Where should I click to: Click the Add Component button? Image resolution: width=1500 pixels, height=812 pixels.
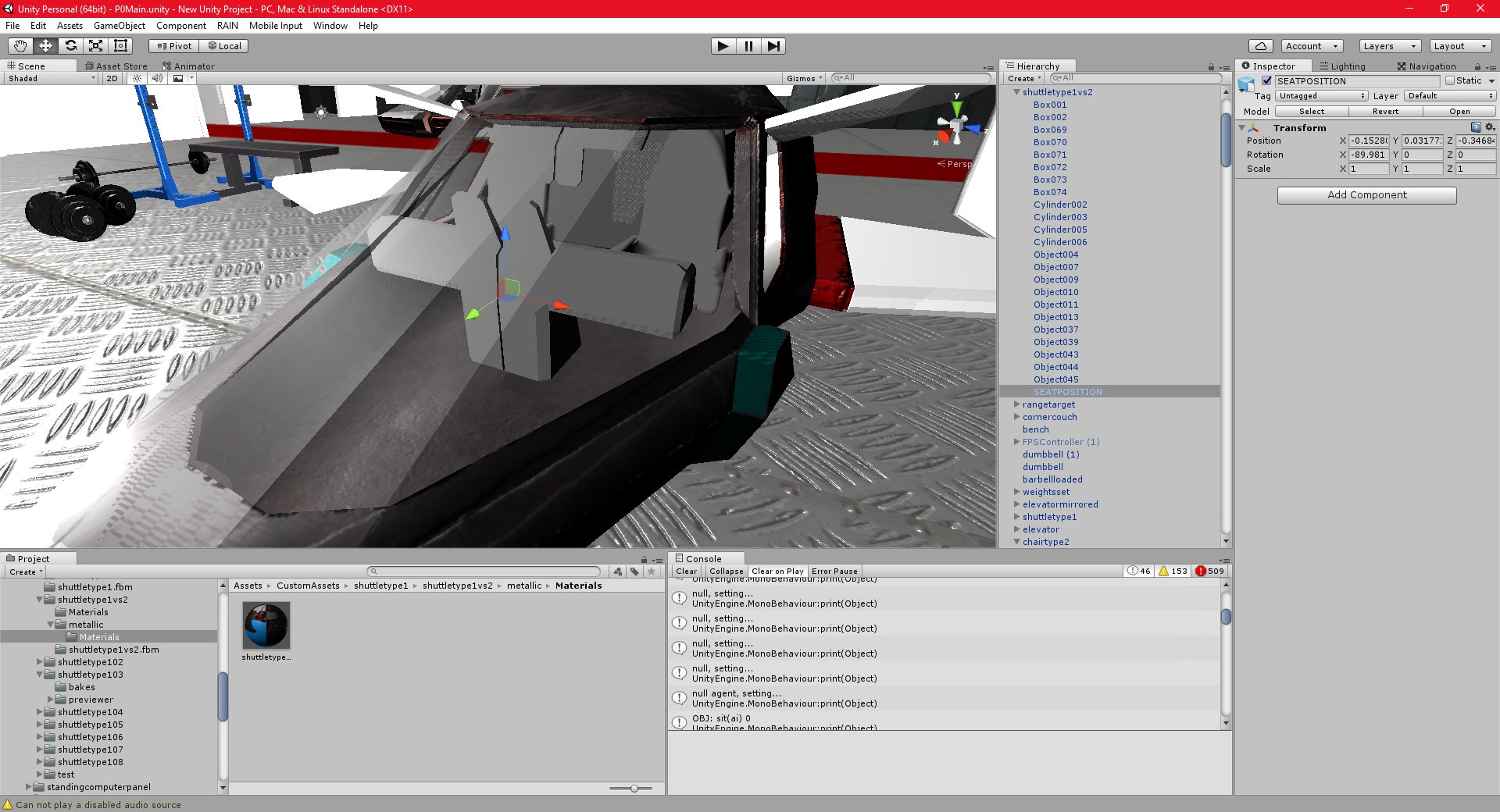[1366, 195]
